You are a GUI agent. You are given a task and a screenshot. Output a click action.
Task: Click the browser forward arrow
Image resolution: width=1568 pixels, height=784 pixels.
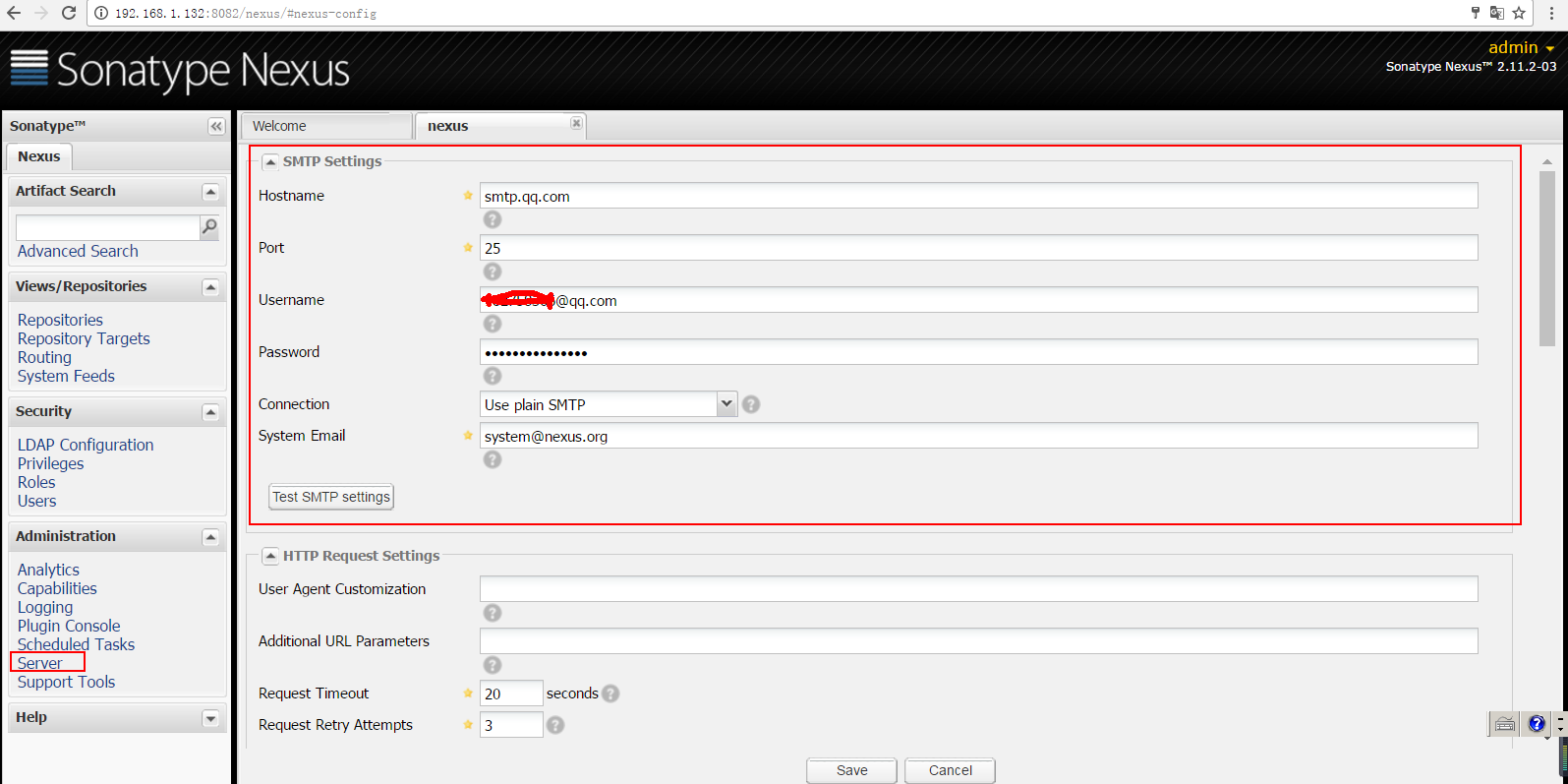click(x=41, y=13)
